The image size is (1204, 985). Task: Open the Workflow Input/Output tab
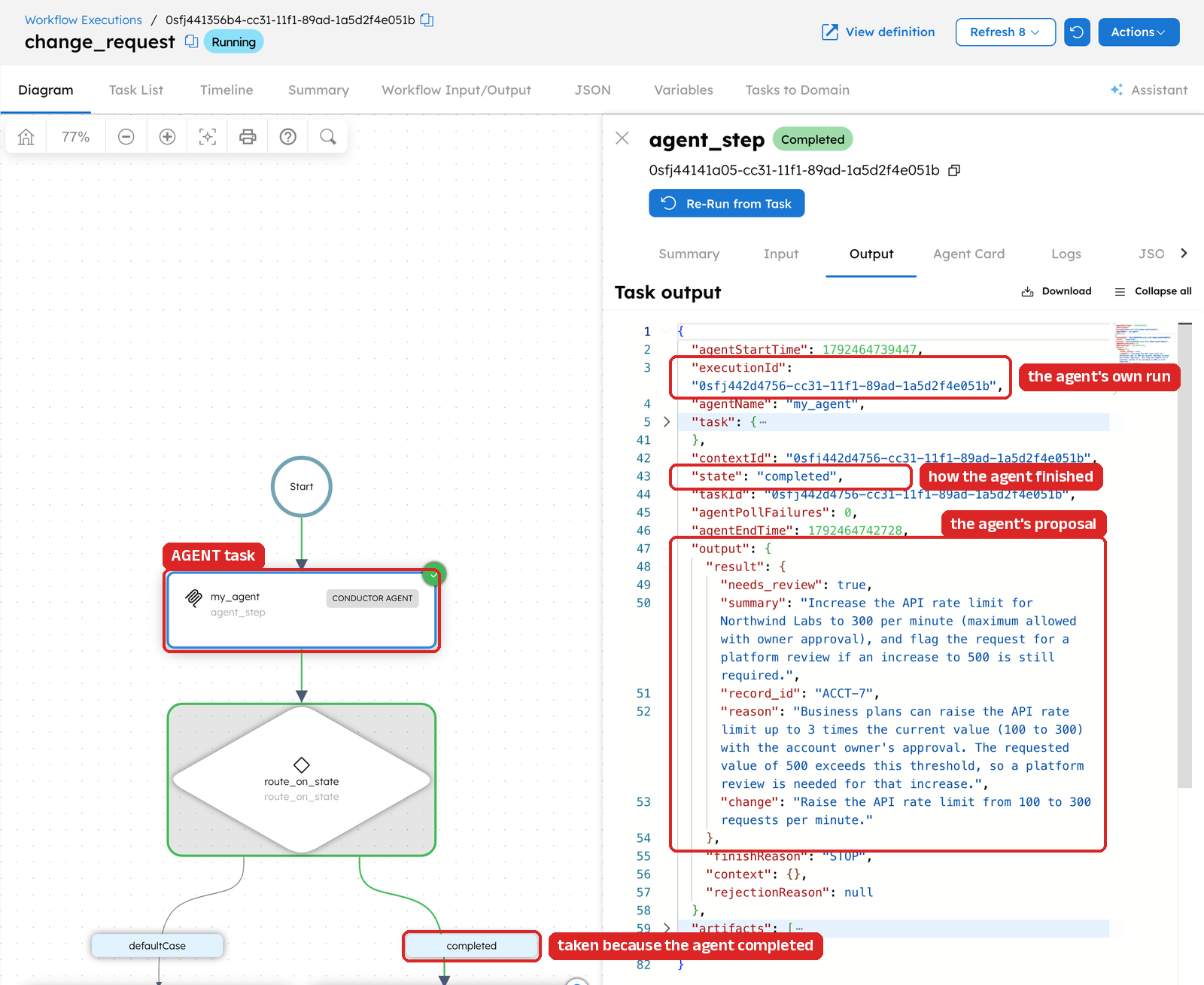(x=457, y=90)
